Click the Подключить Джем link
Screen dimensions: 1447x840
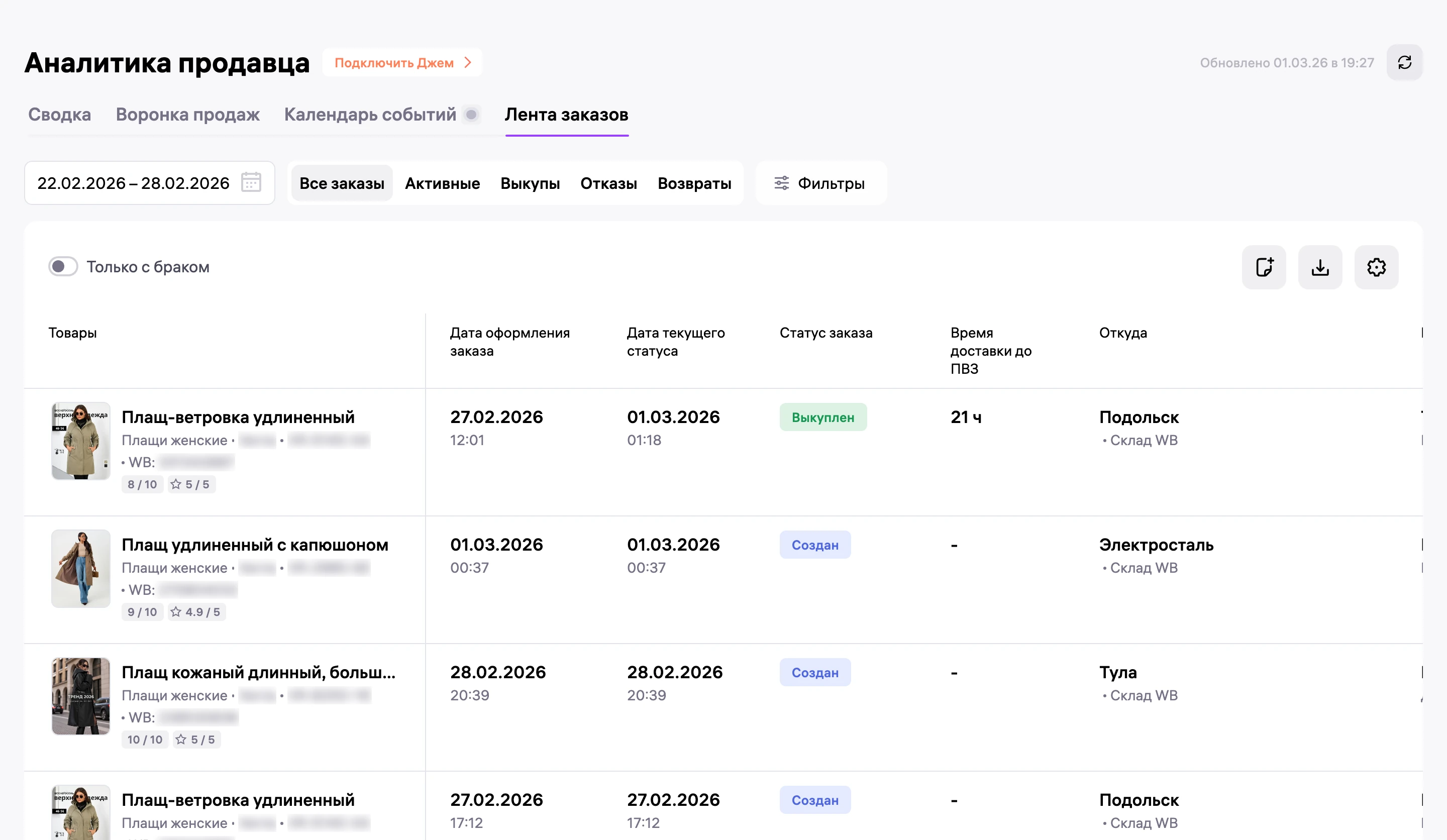402,63
